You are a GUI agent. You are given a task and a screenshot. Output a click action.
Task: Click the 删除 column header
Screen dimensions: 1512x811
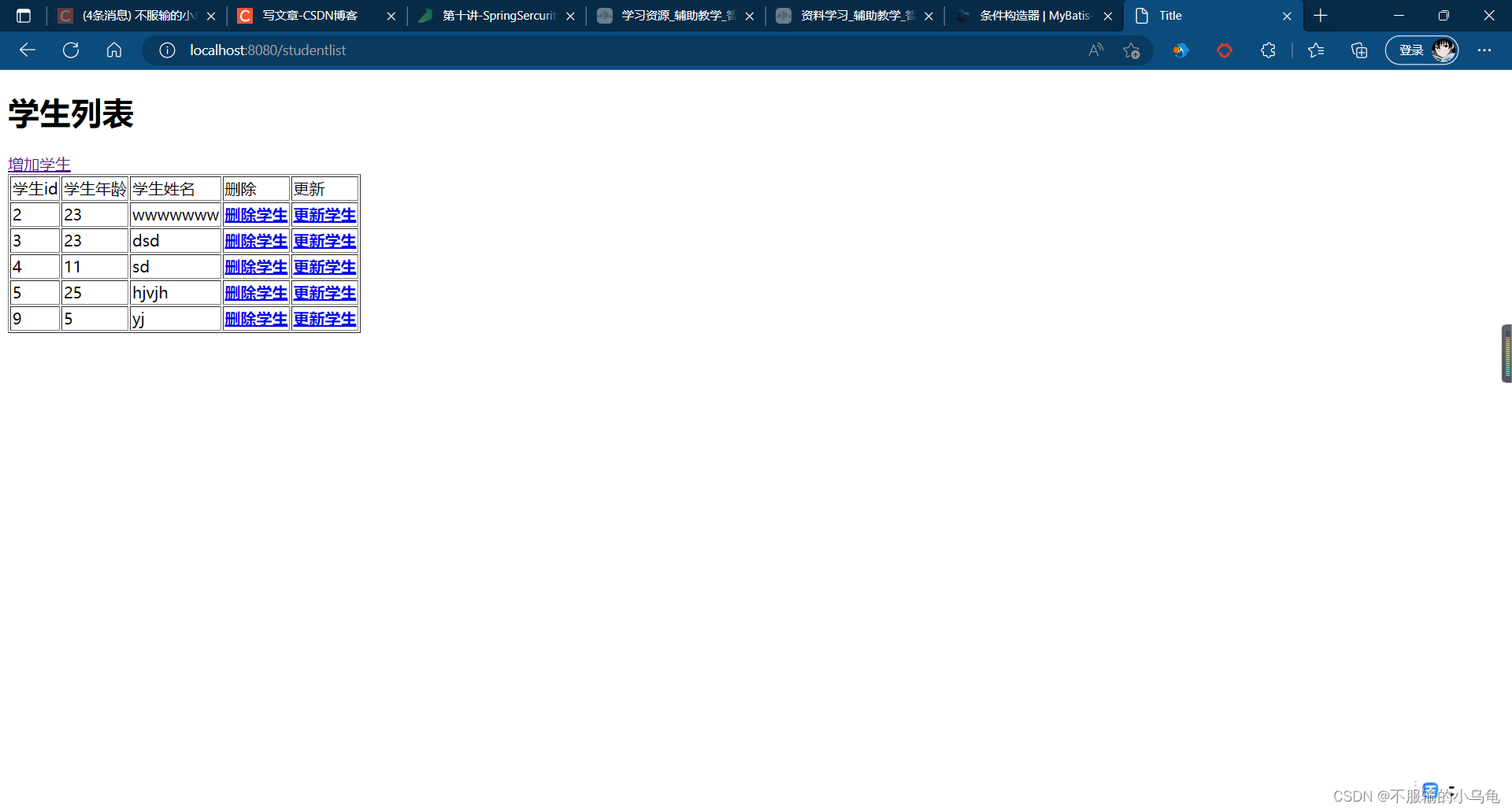256,189
